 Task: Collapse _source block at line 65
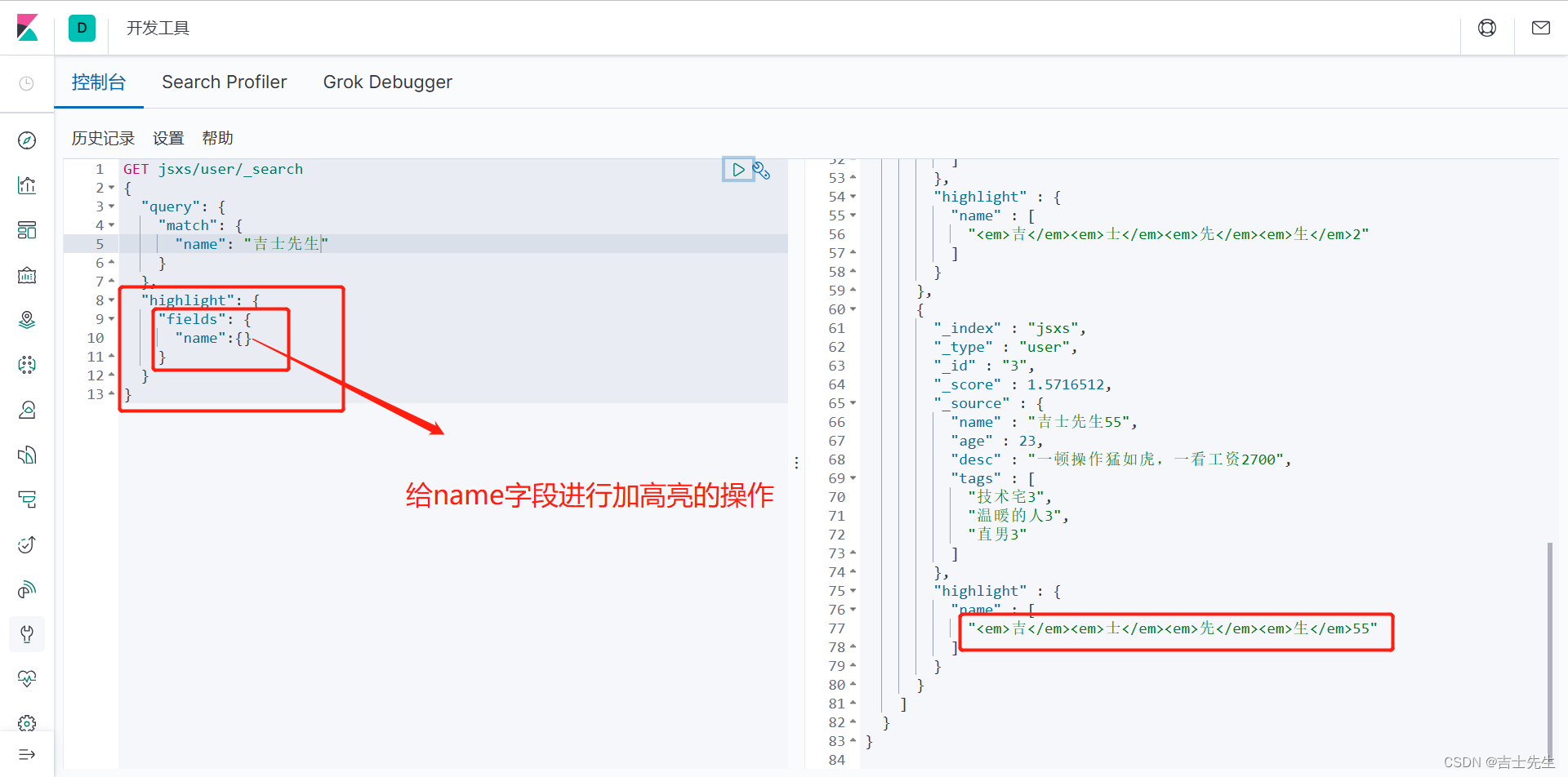853,403
